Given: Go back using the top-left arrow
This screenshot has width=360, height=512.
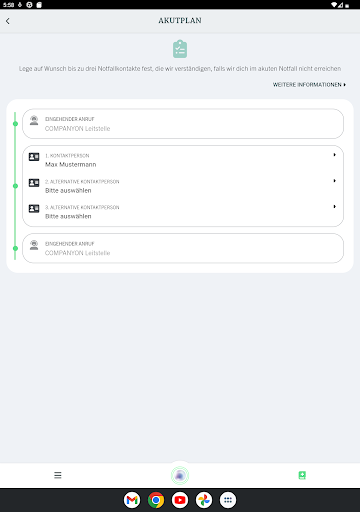Looking at the screenshot, I should tap(8, 21).
